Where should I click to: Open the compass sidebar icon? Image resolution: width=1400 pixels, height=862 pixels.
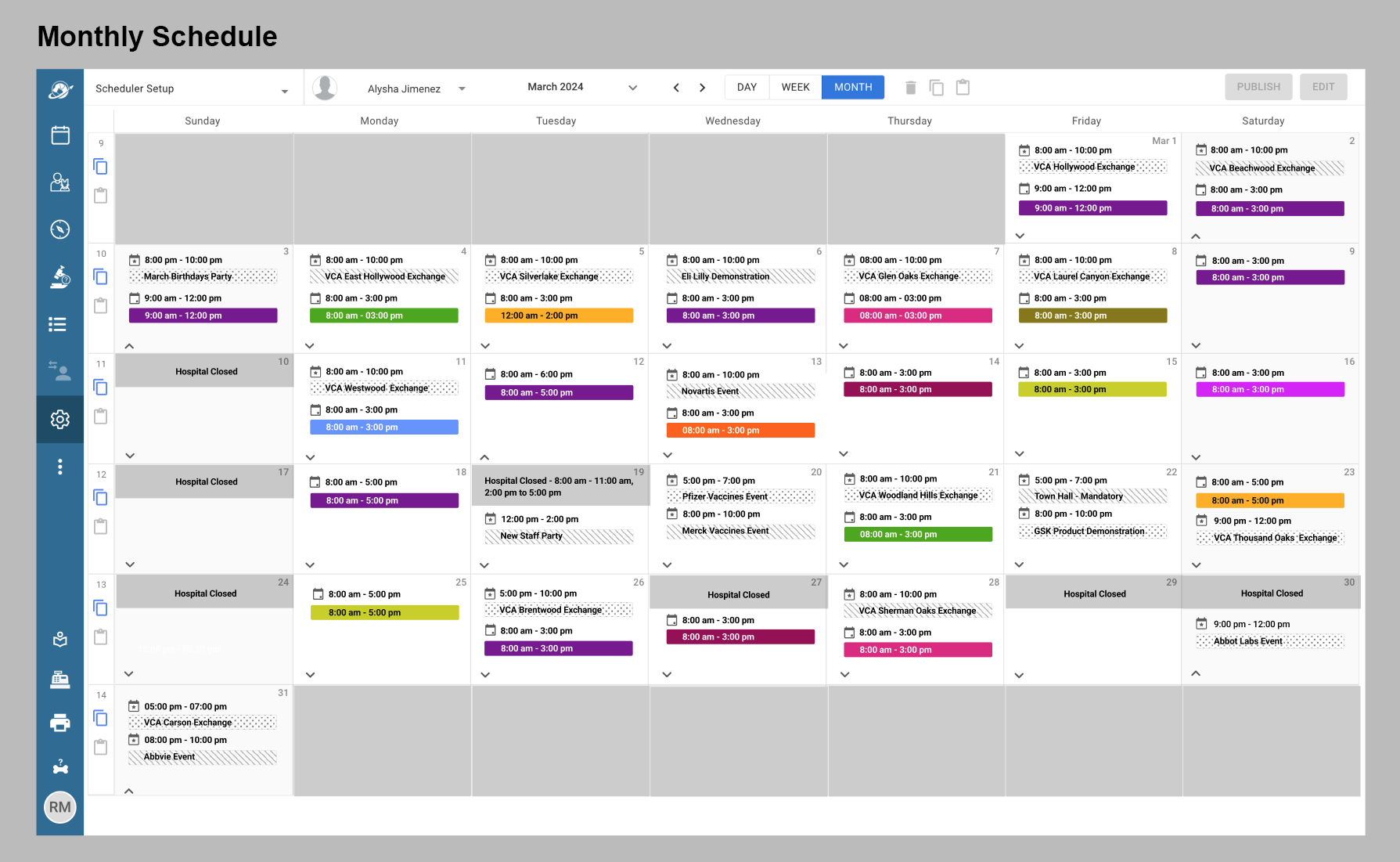coord(60,229)
